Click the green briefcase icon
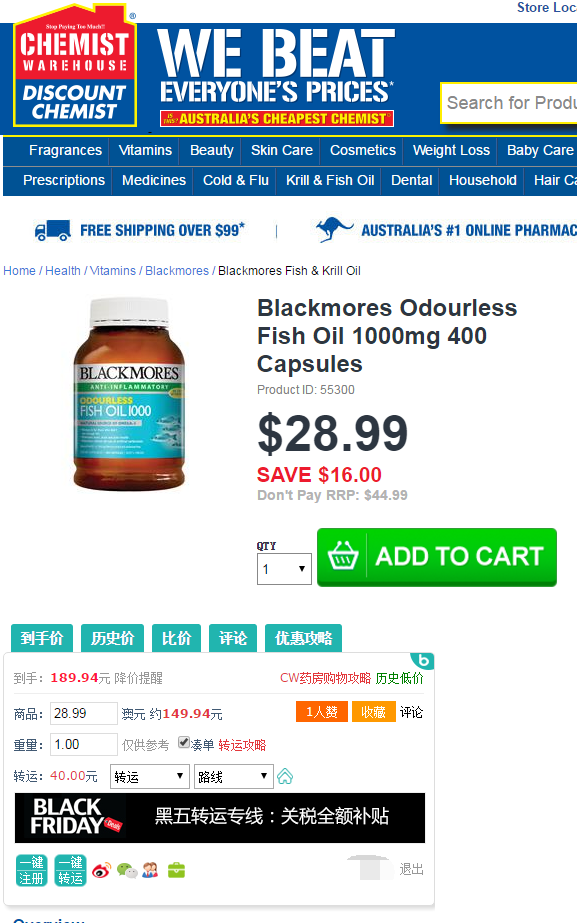This screenshot has height=923, width=577. coord(177,870)
